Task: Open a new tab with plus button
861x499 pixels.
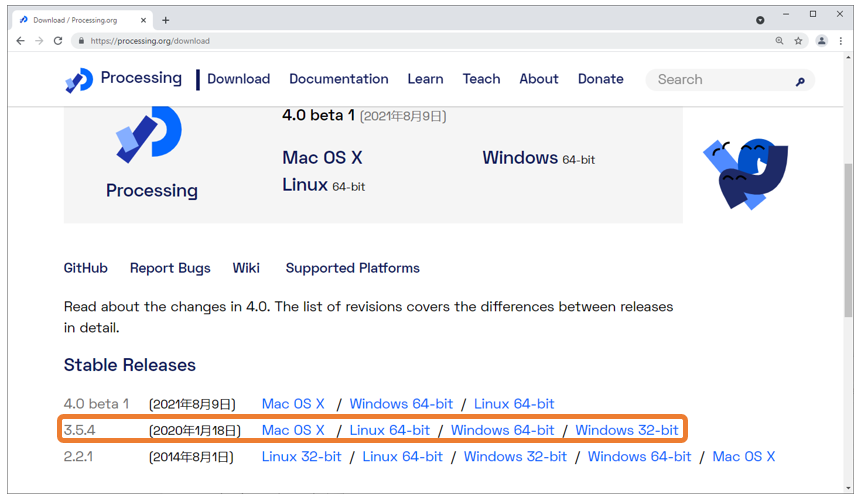Action: pyautogui.click(x=165, y=20)
